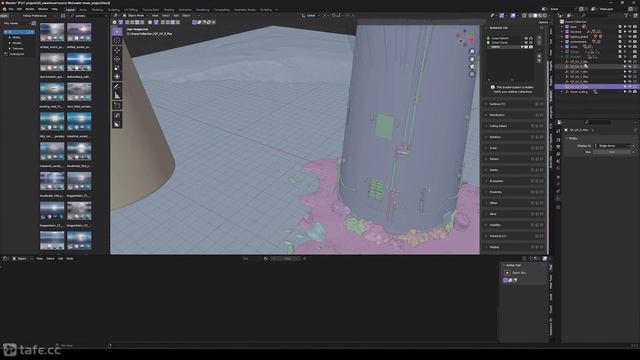The height and width of the screenshot is (360, 640).
Task: Expand the Culling Masks panel
Action: pos(514,126)
